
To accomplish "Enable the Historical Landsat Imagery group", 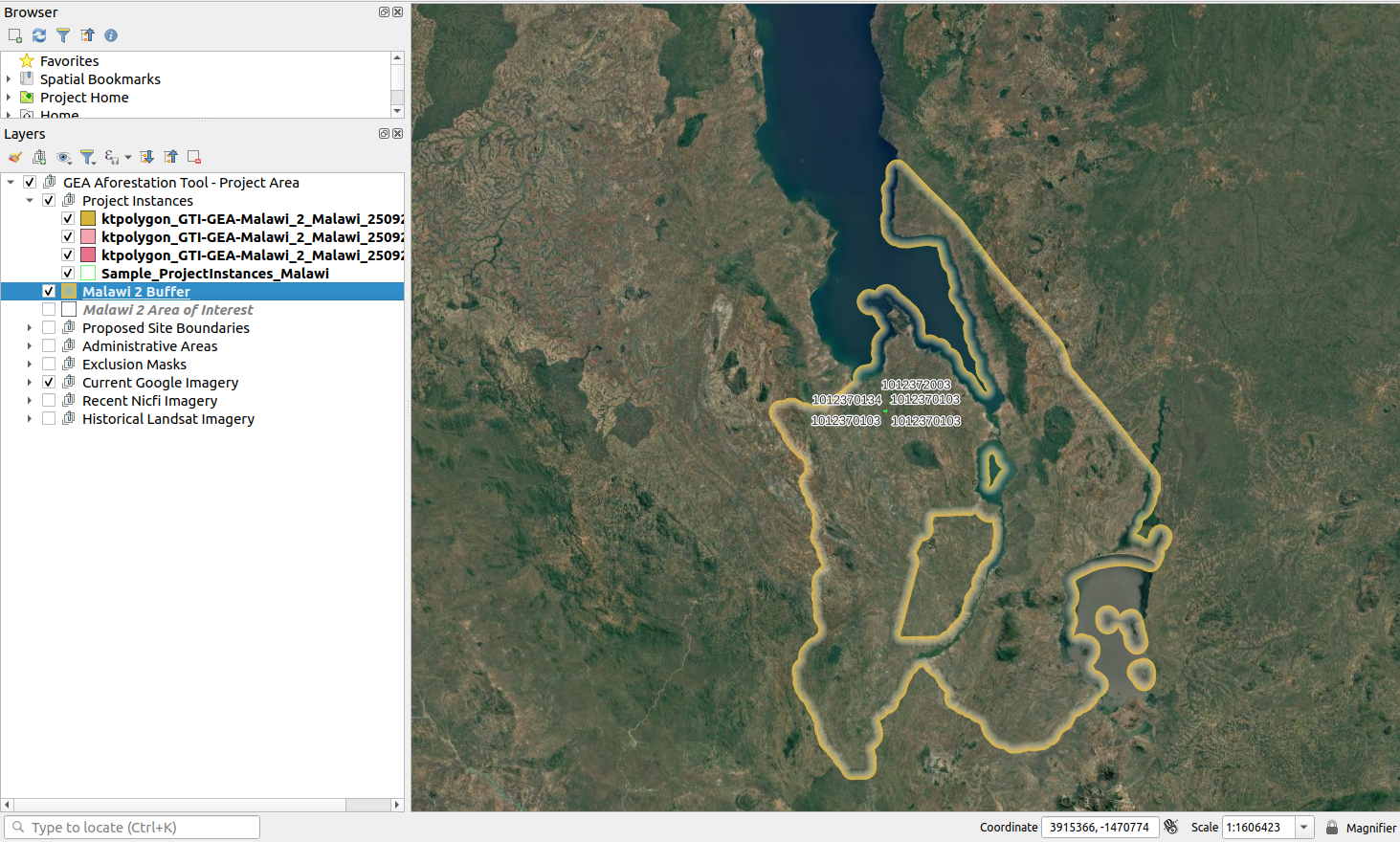I will (49, 419).
